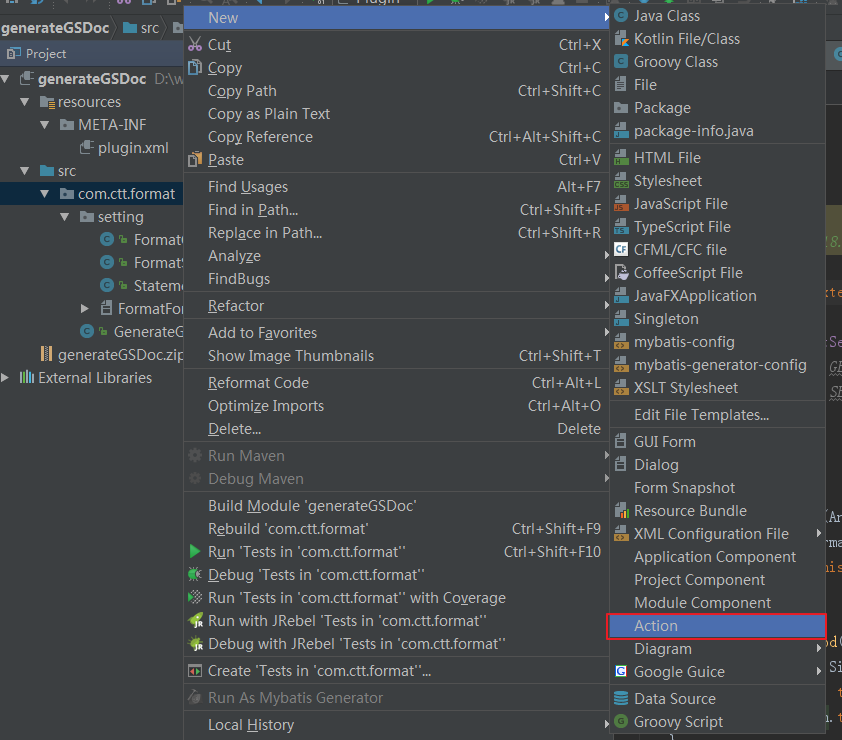Click the Google Guice icon
The width and height of the screenshot is (842, 740).
(x=621, y=671)
